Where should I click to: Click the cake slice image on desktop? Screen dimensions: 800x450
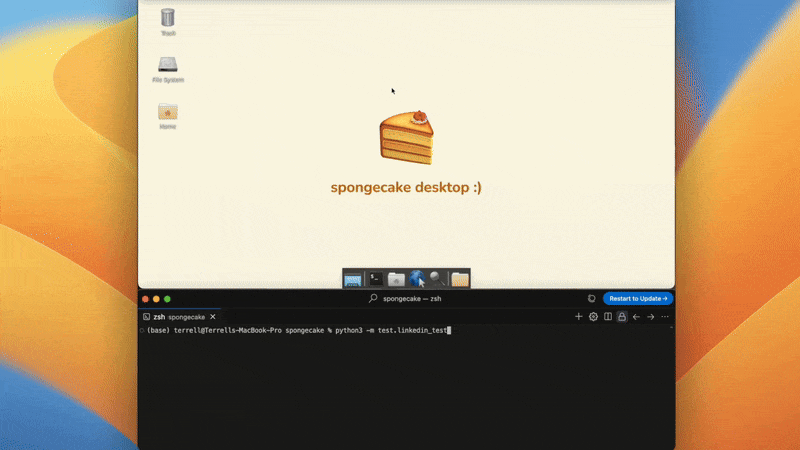pyautogui.click(x=407, y=137)
